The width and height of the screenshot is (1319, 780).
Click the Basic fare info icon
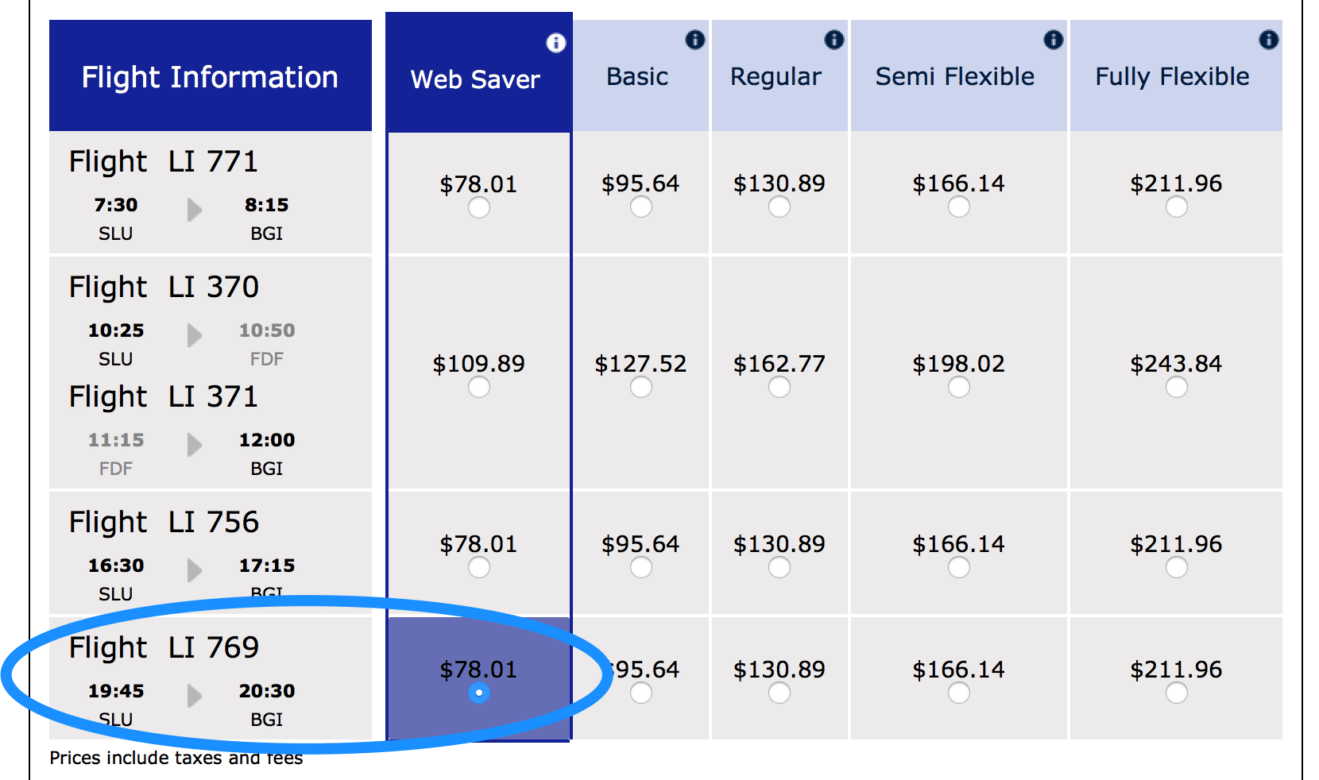point(695,40)
